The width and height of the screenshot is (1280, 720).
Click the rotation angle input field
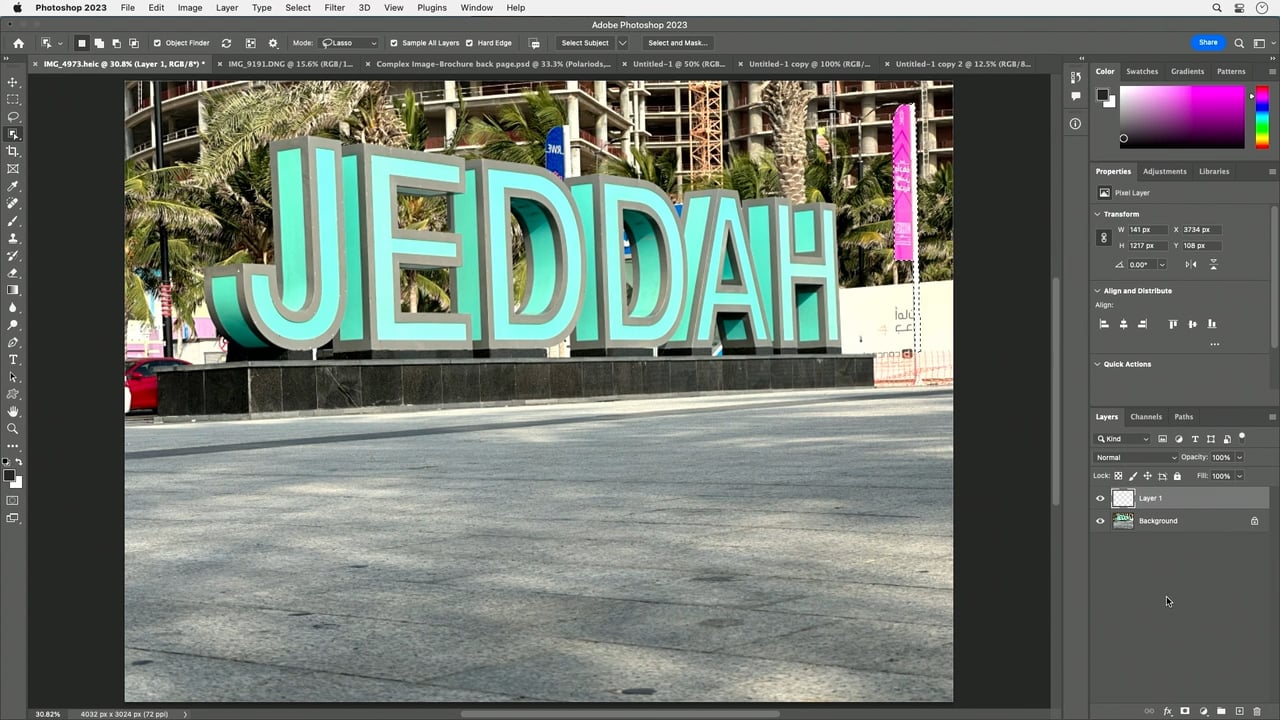[x=1141, y=265]
